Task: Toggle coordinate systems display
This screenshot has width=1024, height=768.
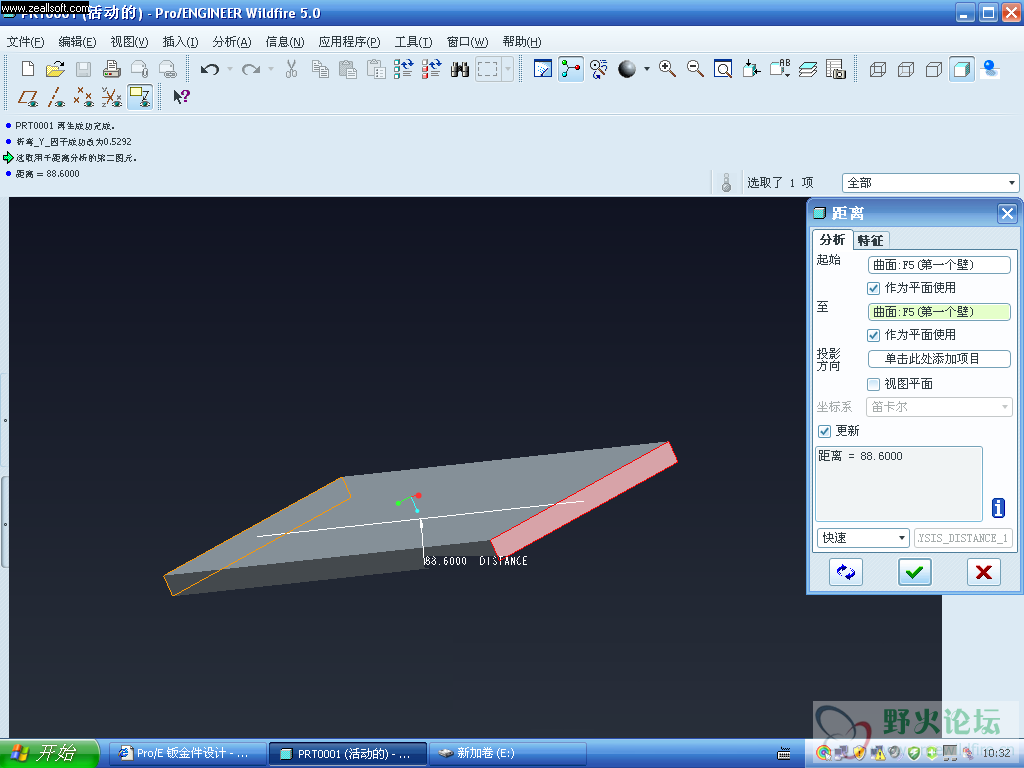Action: coord(112,97)
